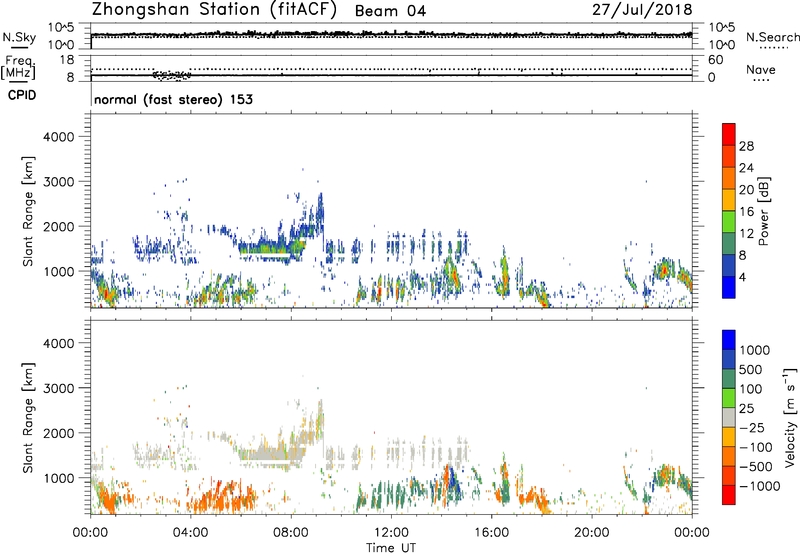Screen dimensions: 800x554
Task: Click the 'Power [dB]' color bar label
Action: click(x=763, y=211)
